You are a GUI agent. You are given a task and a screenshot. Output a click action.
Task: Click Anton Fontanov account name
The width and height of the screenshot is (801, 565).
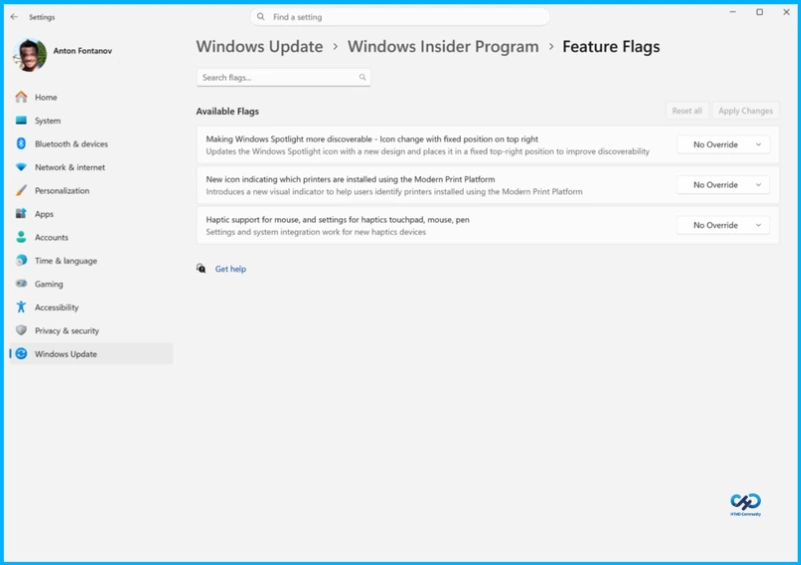point(82,51)
